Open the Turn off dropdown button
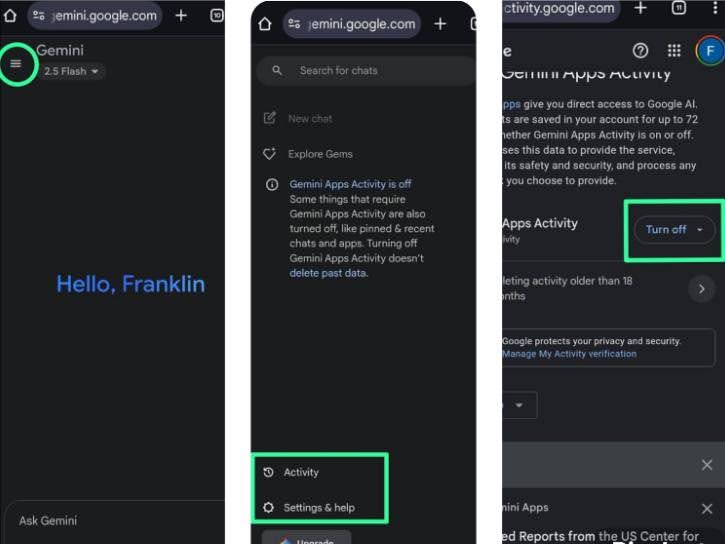 (x=674, y=230)
